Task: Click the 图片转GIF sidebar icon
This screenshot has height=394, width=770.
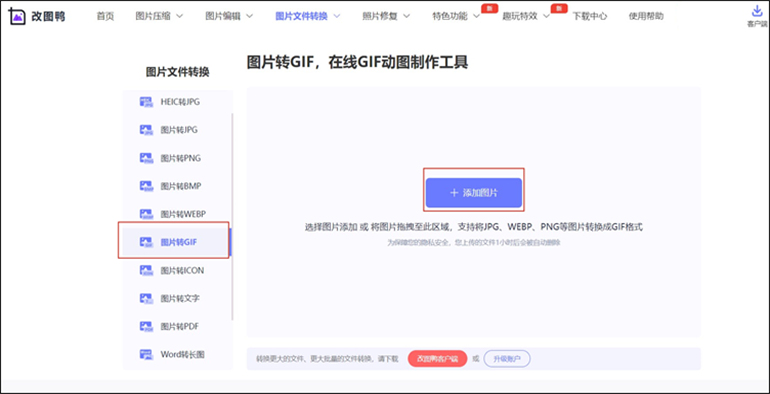Action: tap(146, 242)
